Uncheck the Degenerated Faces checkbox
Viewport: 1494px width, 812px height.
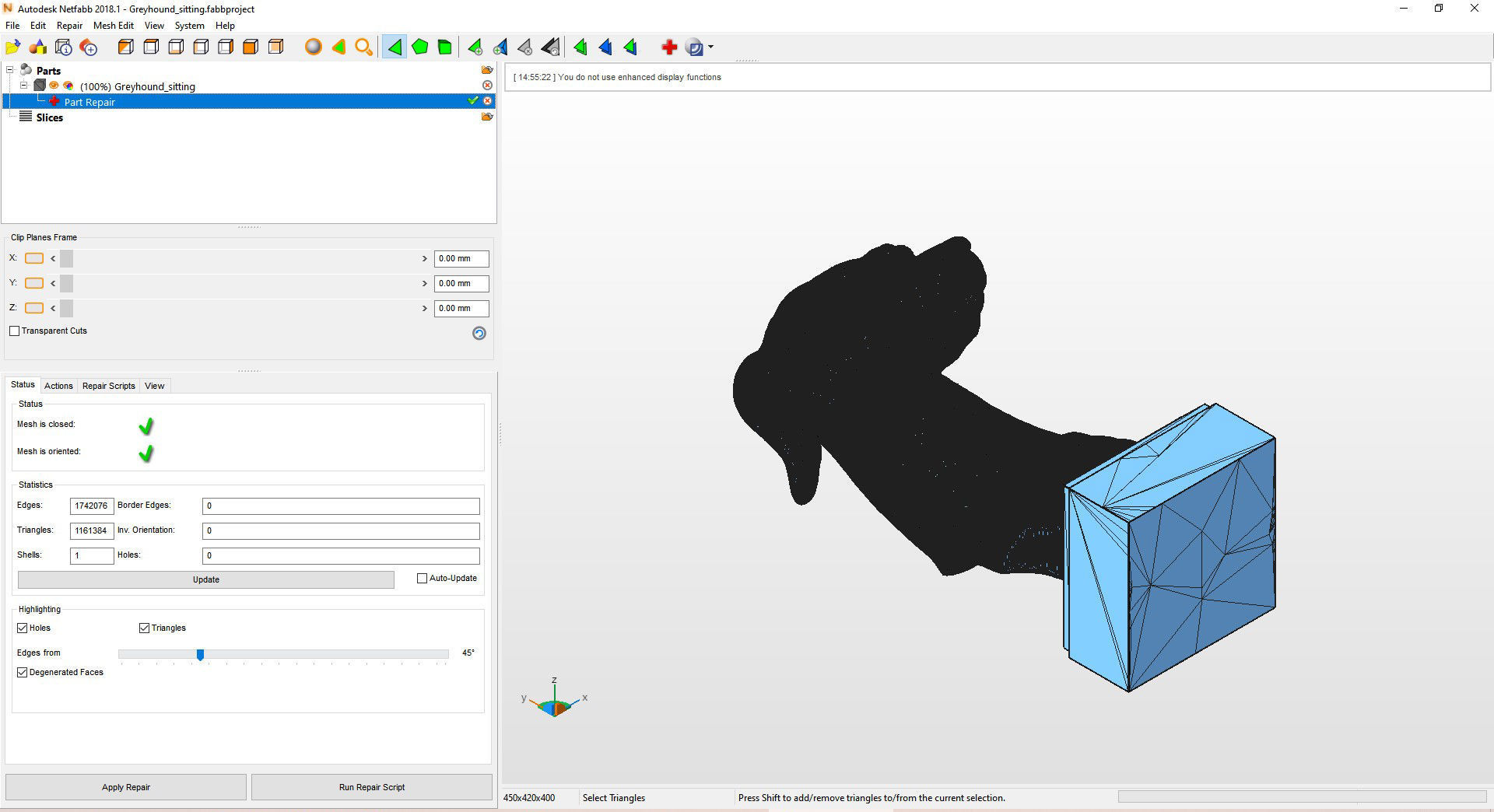[23, 672]
